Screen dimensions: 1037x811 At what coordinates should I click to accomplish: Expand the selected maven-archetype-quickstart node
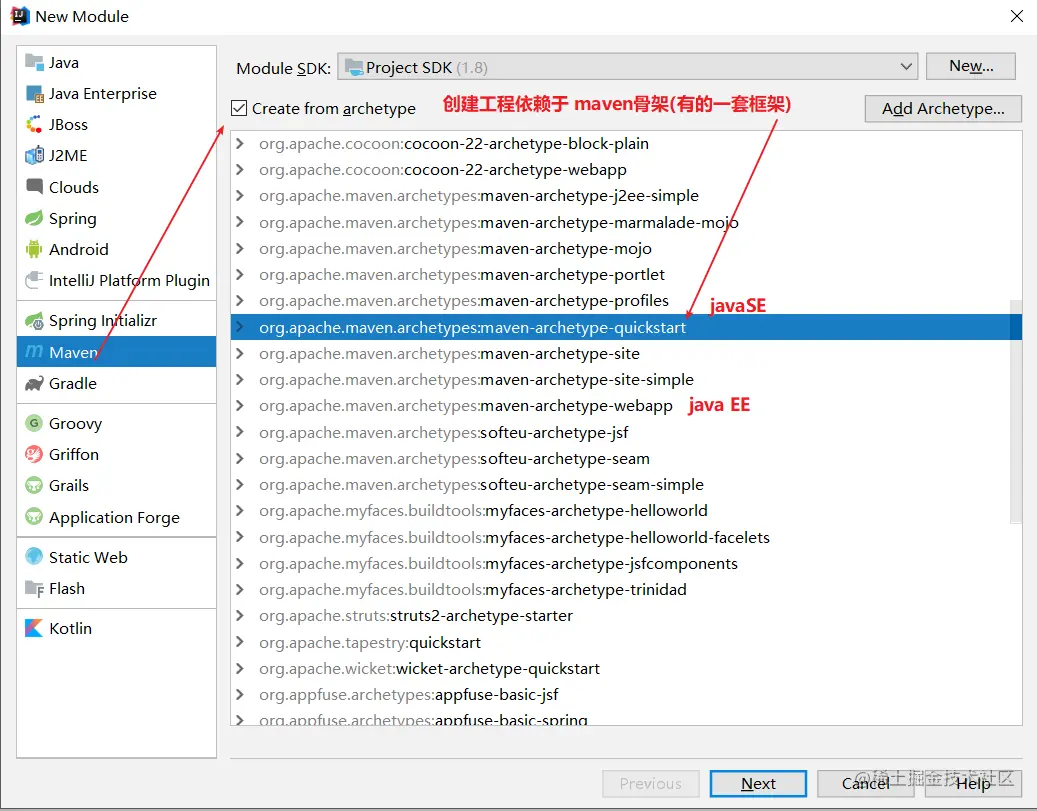(239, 327)
